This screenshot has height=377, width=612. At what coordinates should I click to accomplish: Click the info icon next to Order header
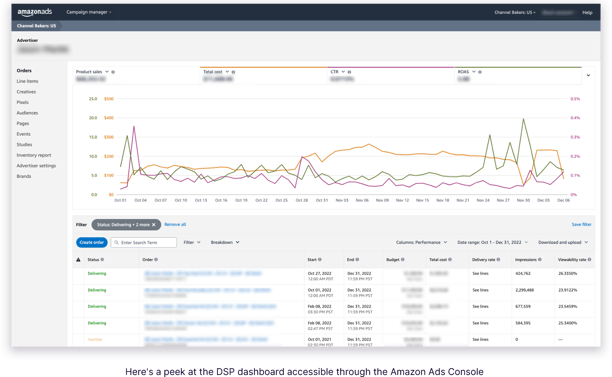[x=156, y=260]
